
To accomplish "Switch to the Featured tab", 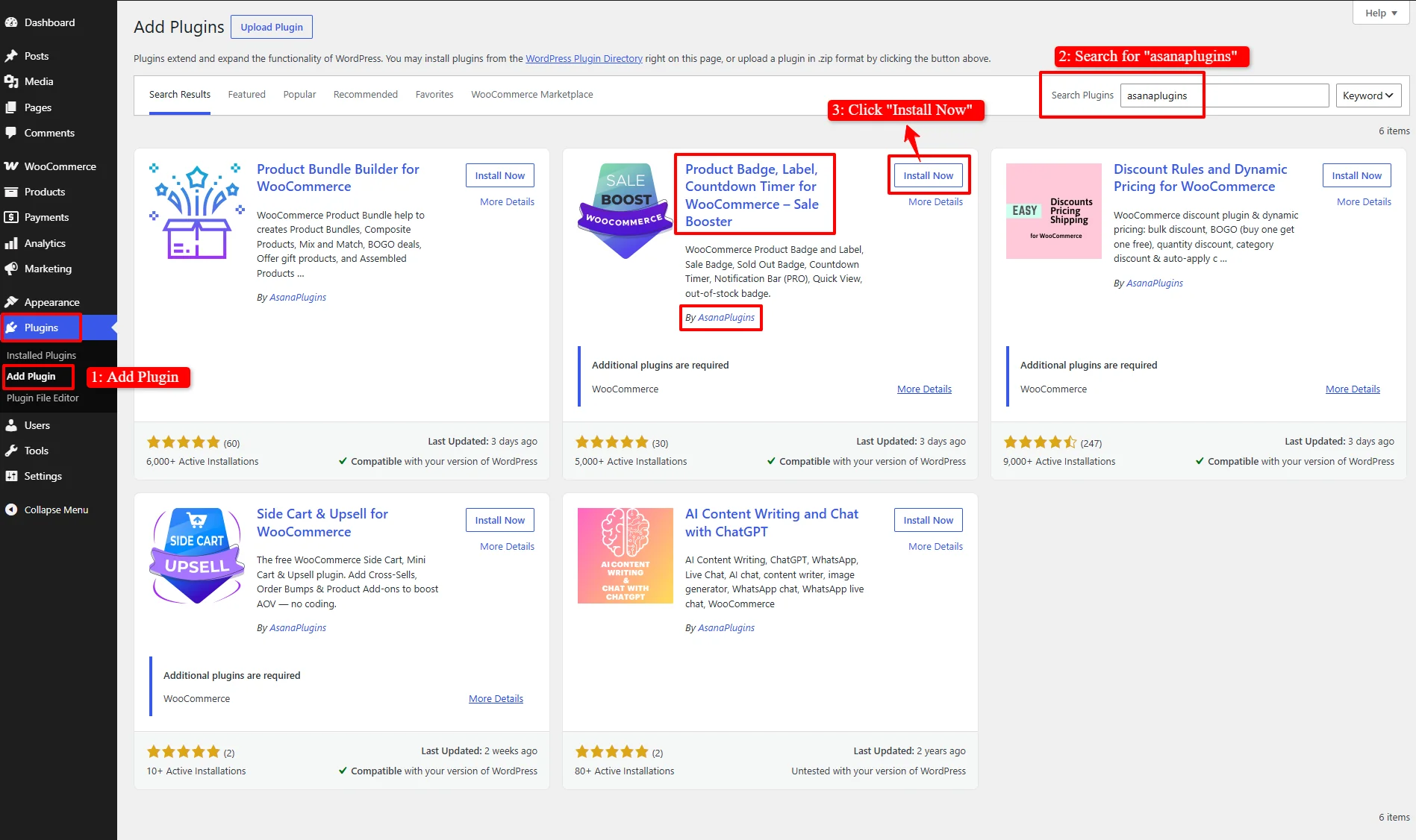I will (x=246, y=94).
